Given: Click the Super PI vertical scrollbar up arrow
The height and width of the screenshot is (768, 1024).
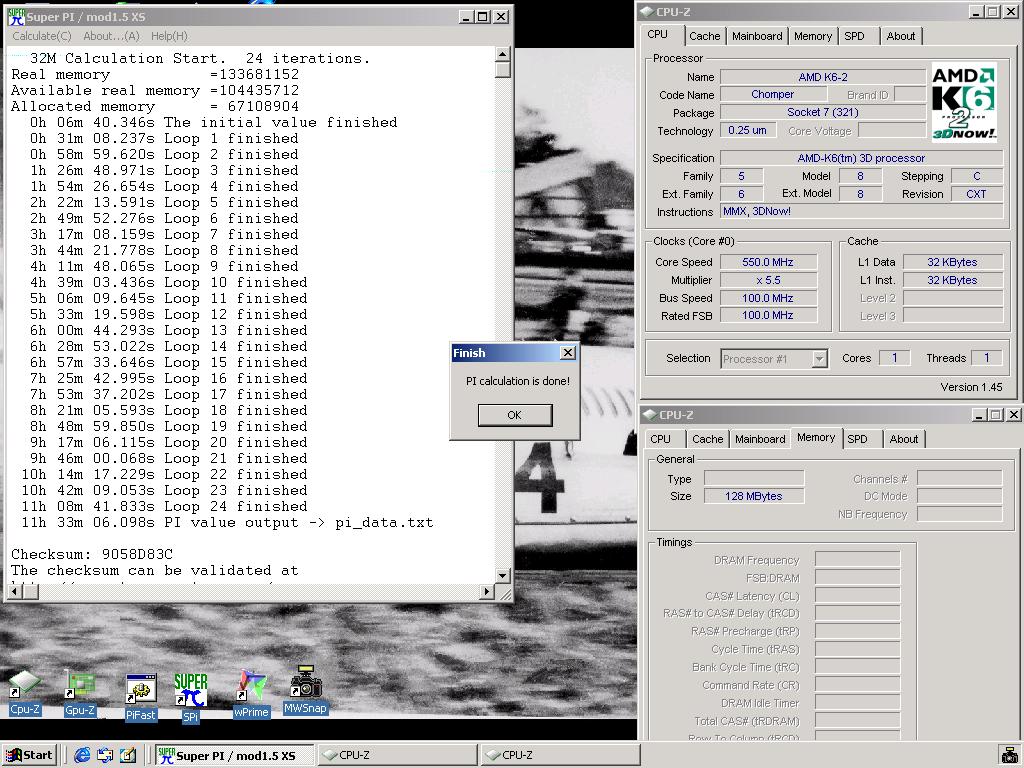Looking at the screenshot, I should pos(502,54).
